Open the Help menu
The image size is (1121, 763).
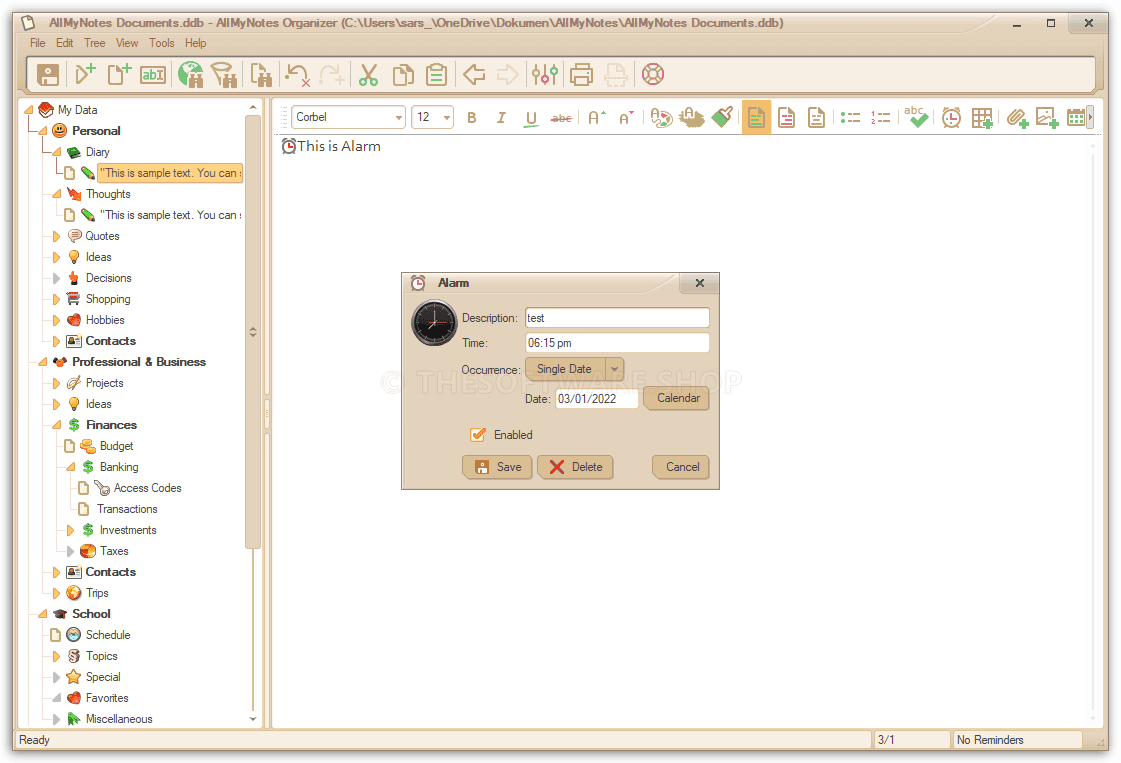[x=195, y=43]
